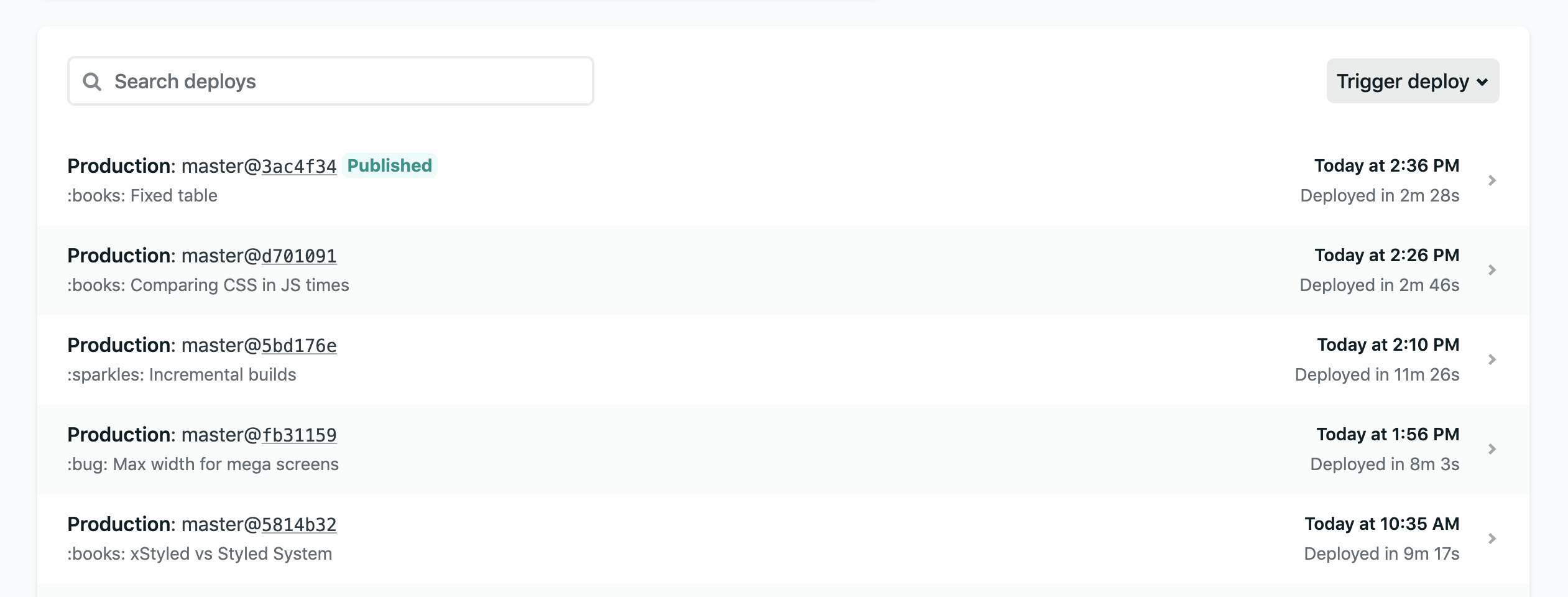Click the 'Deployed in 11m 26s' duration text
Viewport: 1568px width, 597px height.
1377,375
